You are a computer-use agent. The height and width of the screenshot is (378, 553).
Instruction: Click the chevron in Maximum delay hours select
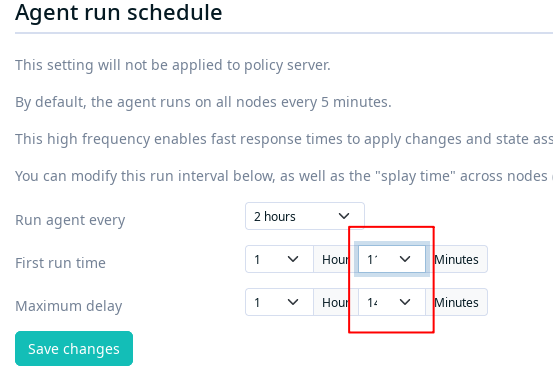[293, 302]
